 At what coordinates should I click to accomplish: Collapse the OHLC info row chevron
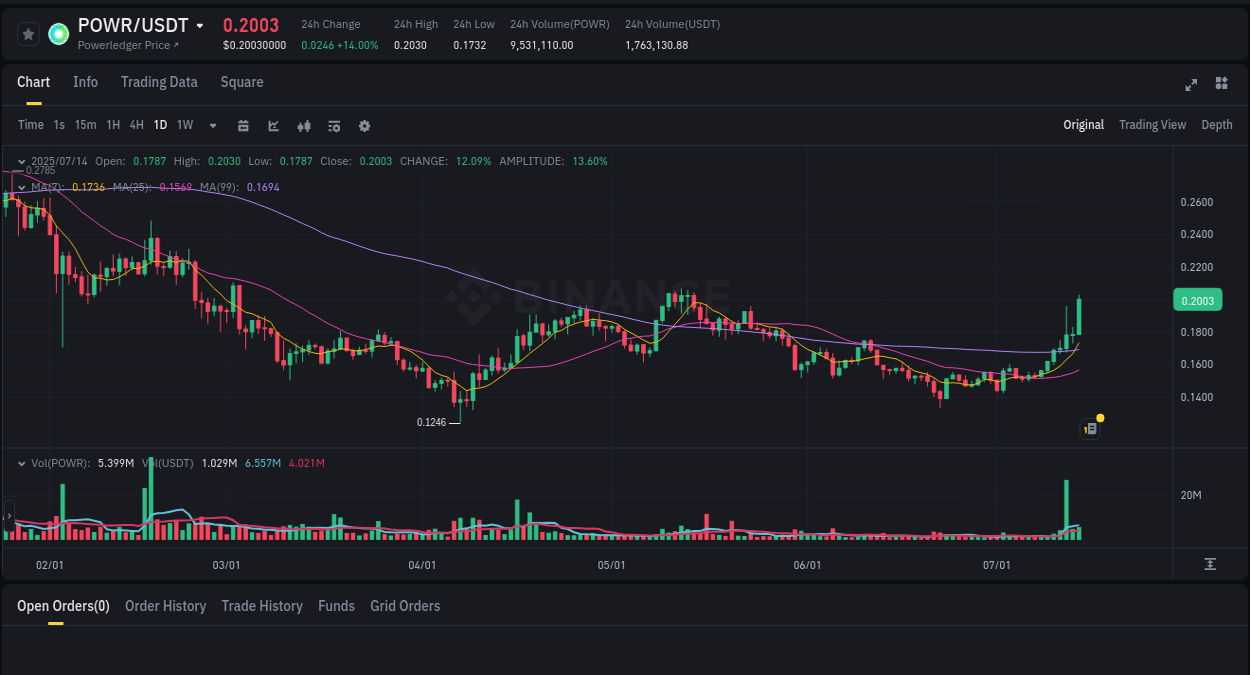click(21, 161)
